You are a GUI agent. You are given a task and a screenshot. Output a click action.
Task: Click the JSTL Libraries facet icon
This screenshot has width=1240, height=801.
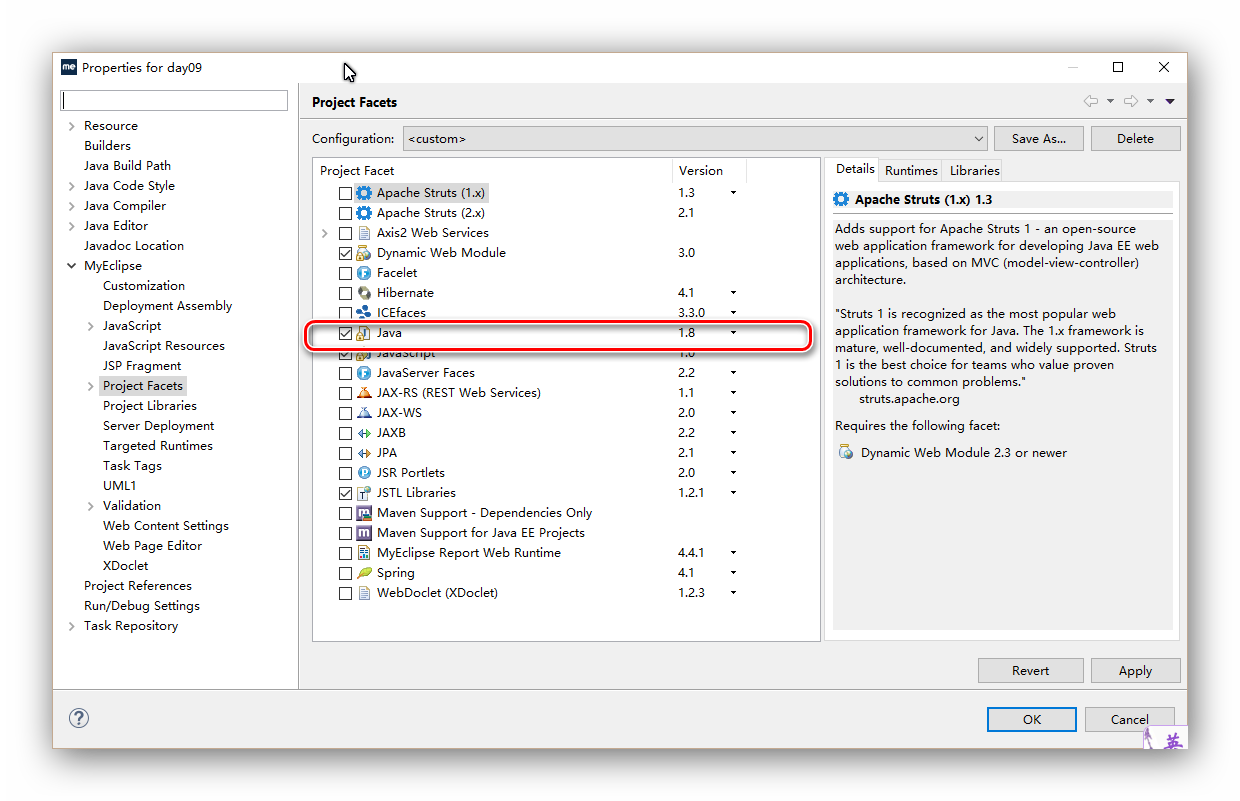pos(364,493)
